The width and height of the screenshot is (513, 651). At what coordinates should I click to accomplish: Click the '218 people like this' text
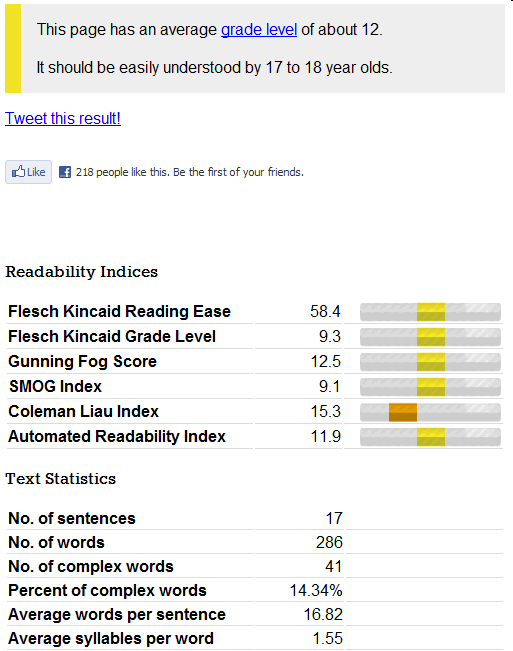pos(190,172)
